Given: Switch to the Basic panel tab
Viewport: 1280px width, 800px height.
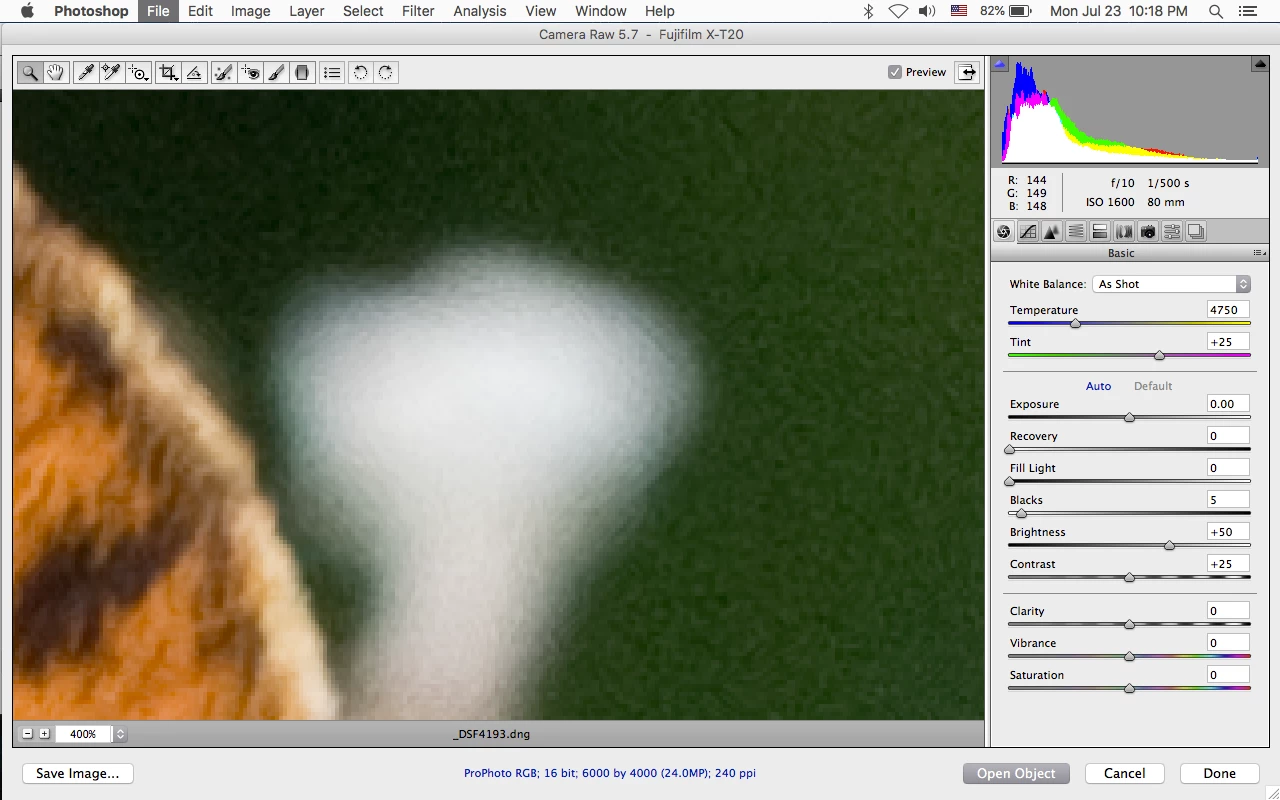Looking at the screenshot, I should tap(1004, 232).
